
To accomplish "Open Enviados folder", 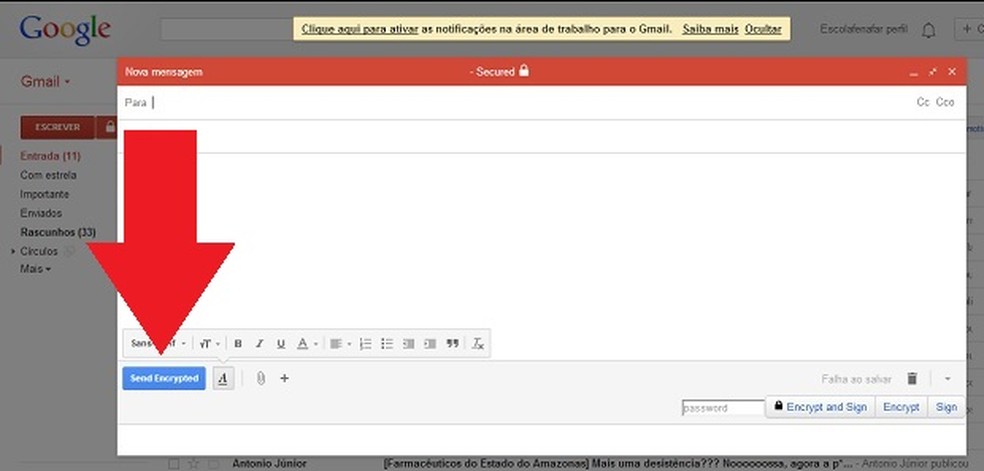I will coord(41,213).
